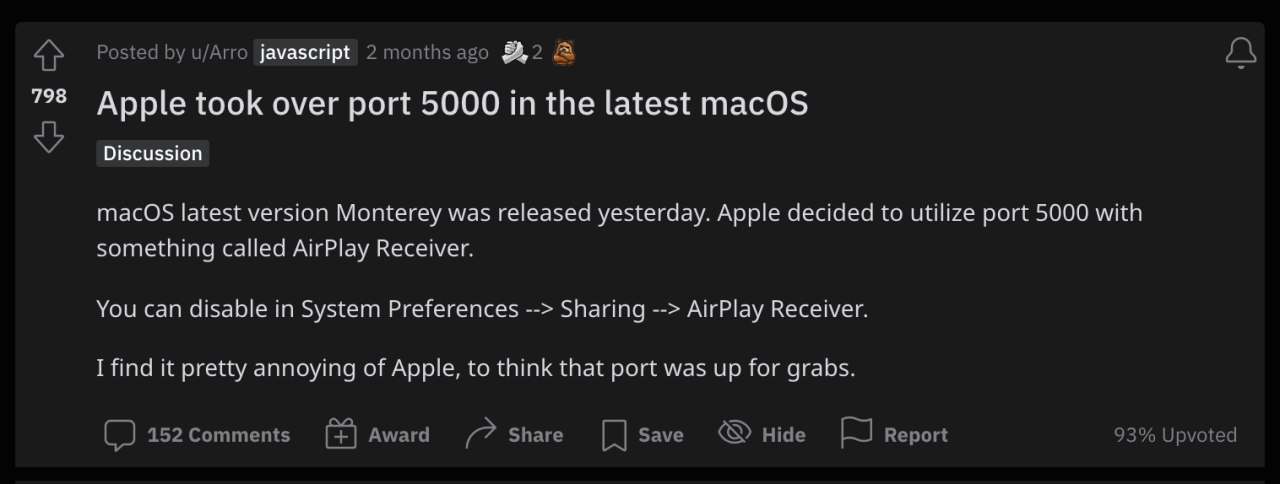This screenshot has width=1280, height=484.
Task: Click the Report flag icon
Action: coord(856,434)
